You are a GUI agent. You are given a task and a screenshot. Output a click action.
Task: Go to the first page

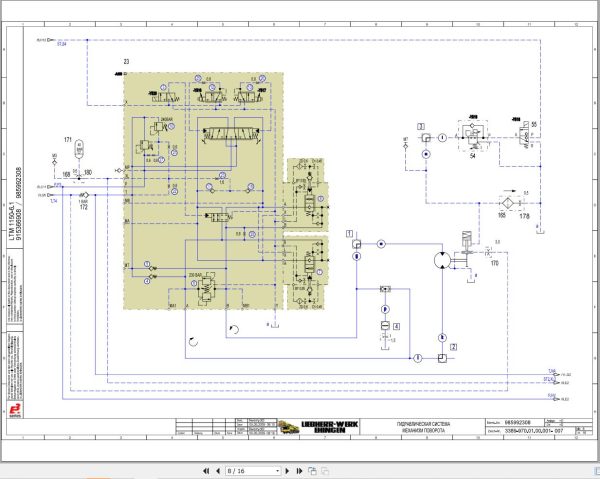[x=206, y=471]
